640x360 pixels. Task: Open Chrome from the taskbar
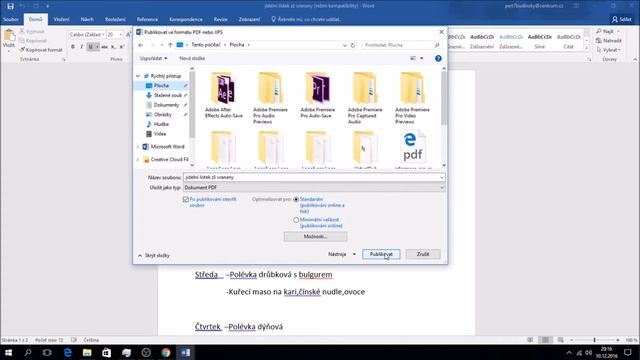coord(165,352)
